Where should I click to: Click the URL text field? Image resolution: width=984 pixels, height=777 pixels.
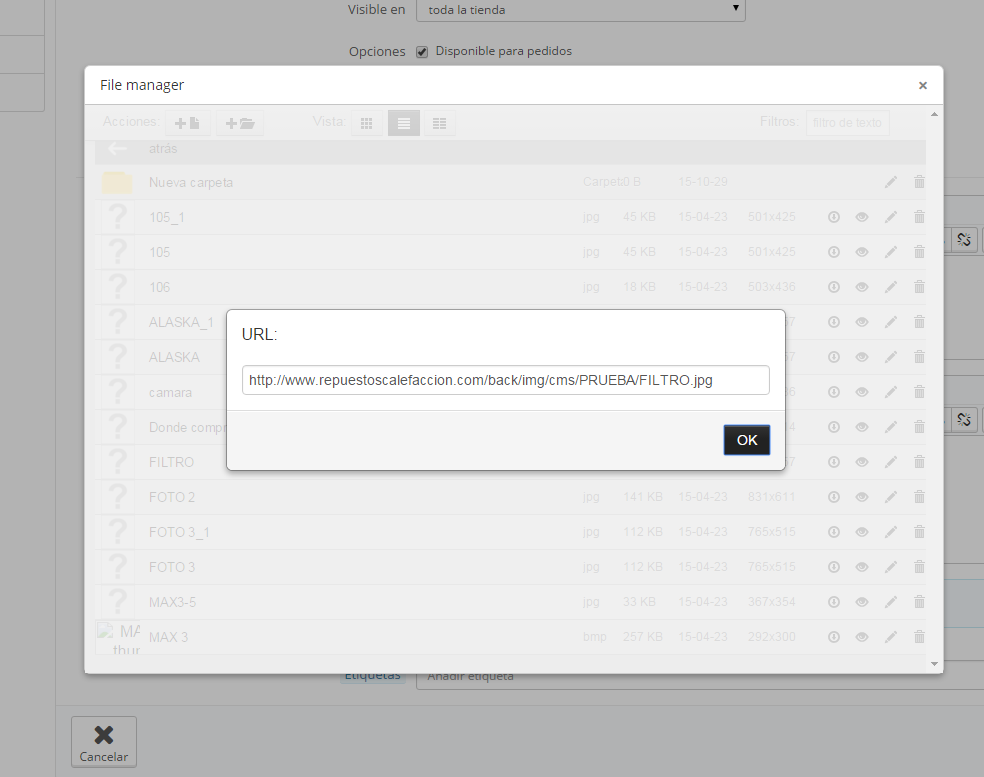click(505, 380)
